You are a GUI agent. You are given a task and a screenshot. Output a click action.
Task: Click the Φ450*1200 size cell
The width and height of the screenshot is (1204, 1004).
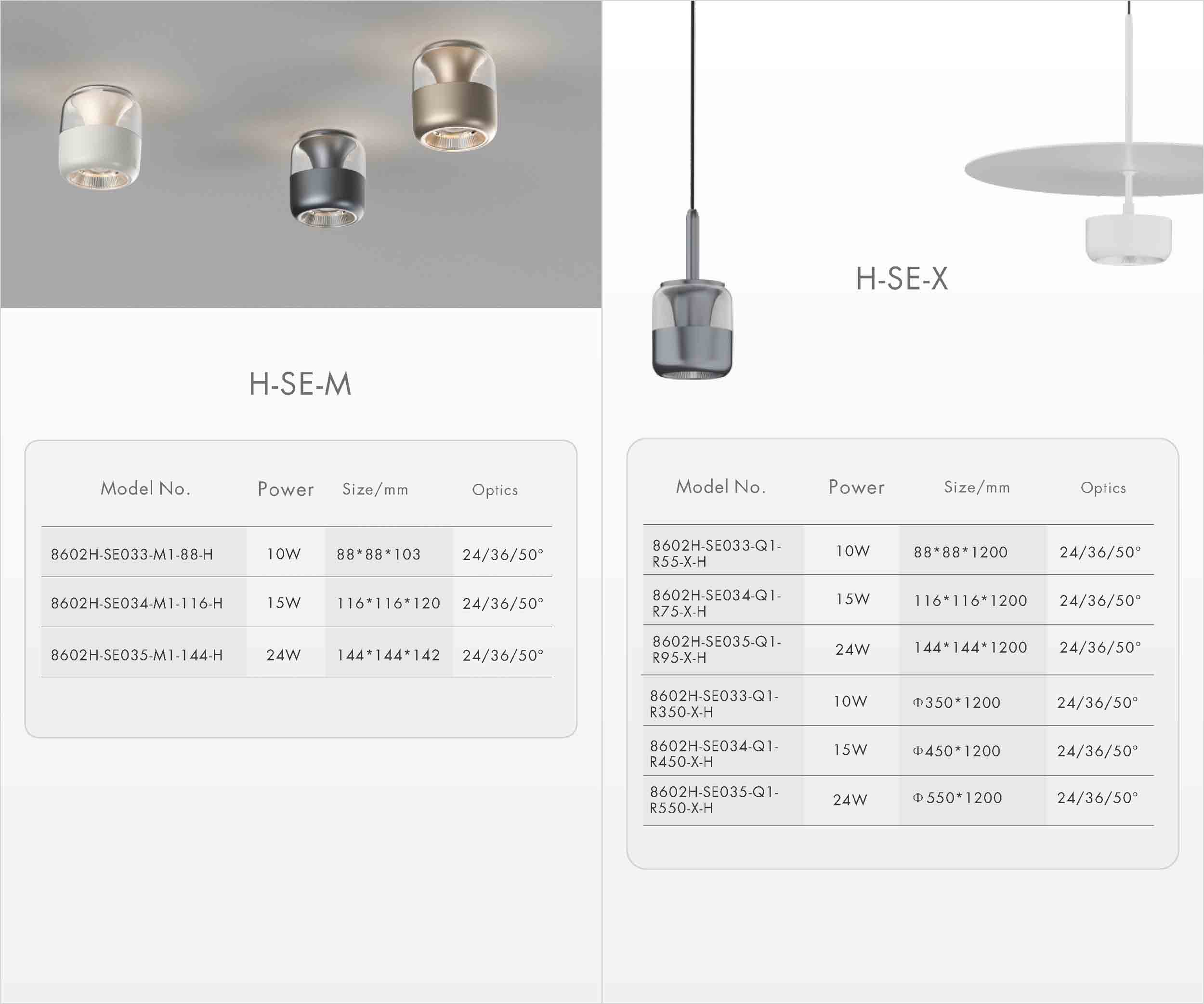coord(956,751)
